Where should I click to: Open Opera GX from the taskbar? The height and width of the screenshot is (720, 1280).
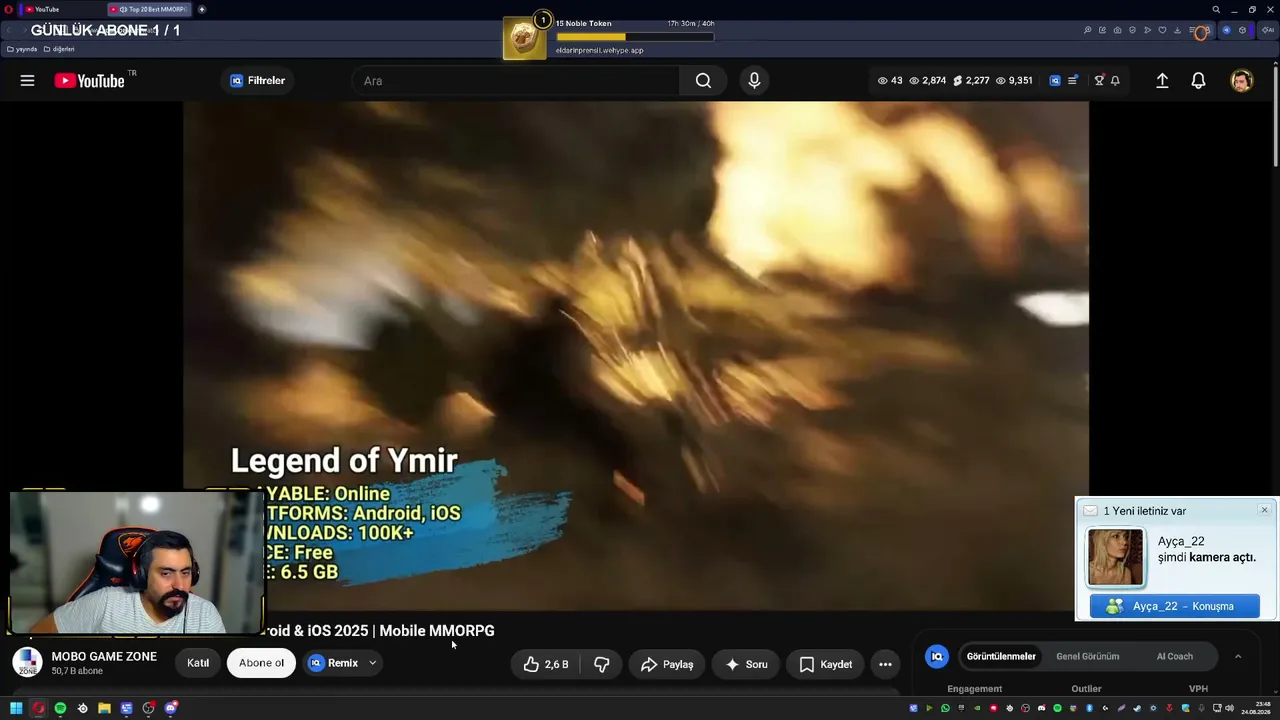pyautogui.click(x=38, y=708)
